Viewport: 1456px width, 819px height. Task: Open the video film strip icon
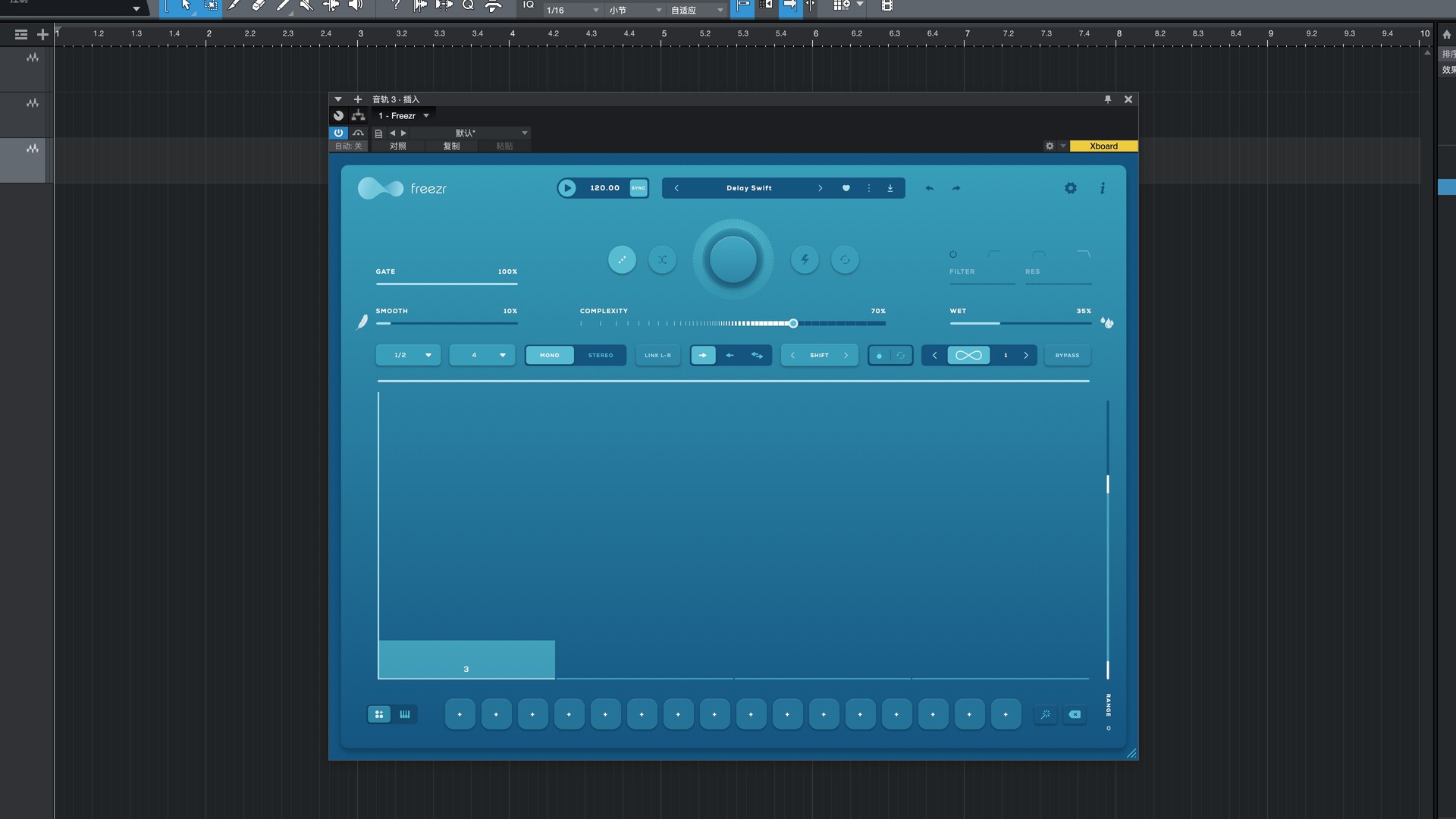(x=886, y=6)
